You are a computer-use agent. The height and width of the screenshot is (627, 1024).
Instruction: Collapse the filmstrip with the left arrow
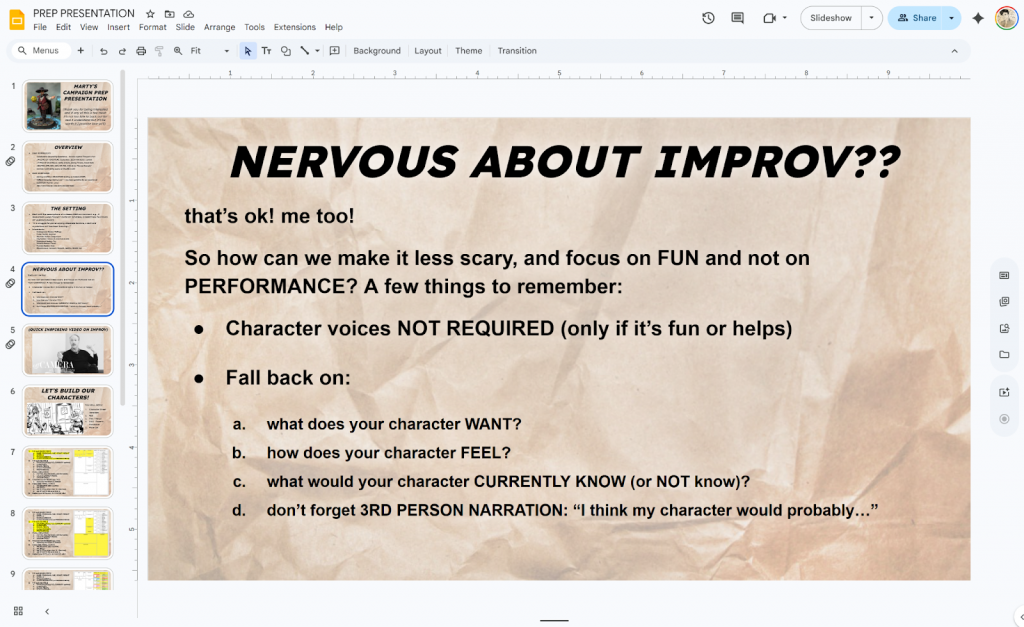pyautogui.click(x=46, y=611)
